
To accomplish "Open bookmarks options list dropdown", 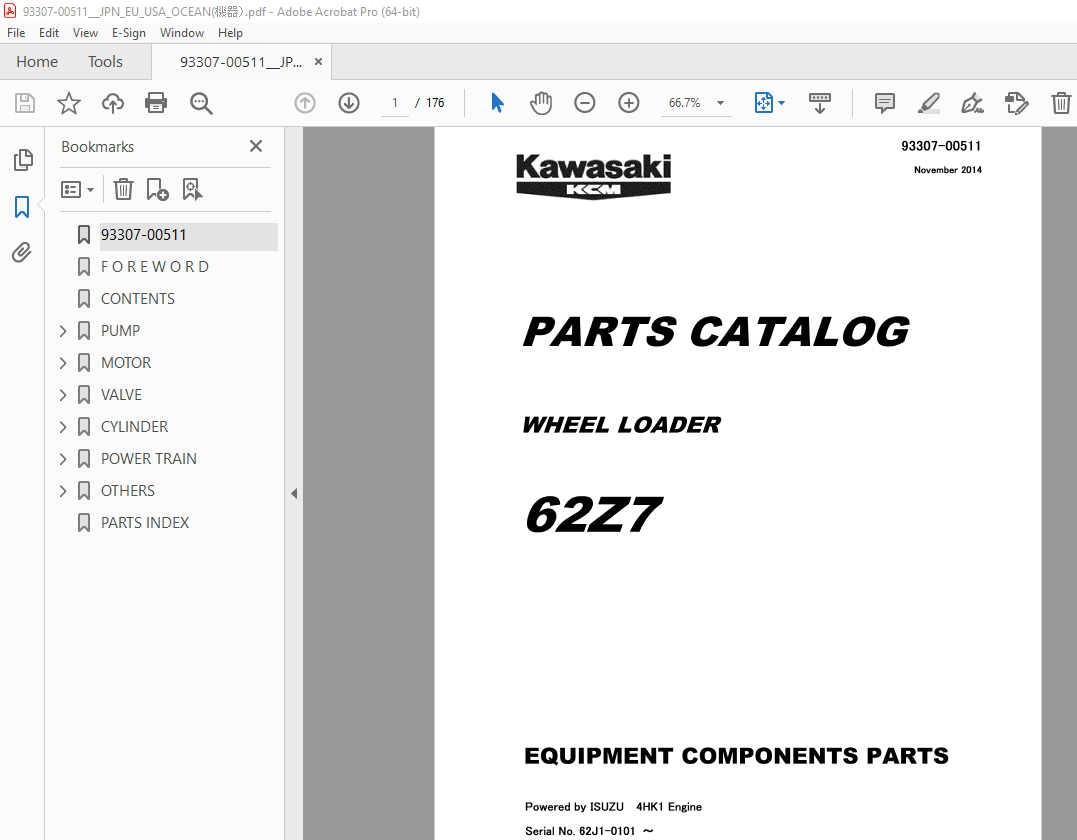I will click(78, 190).
